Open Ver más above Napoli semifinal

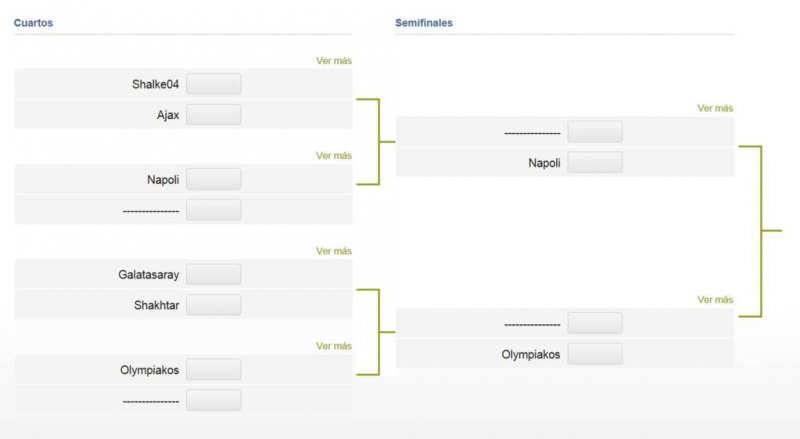pyautogui.click(x=715, y=108)
